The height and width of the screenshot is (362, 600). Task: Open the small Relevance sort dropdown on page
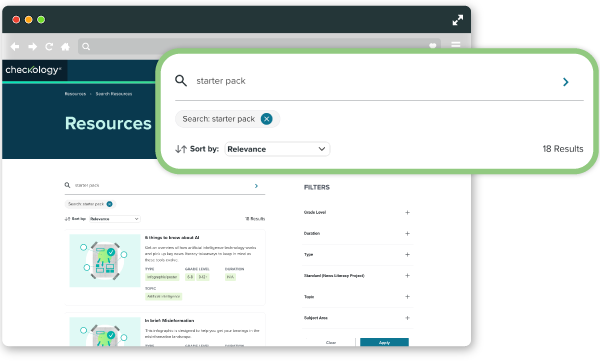coord(114,219)
